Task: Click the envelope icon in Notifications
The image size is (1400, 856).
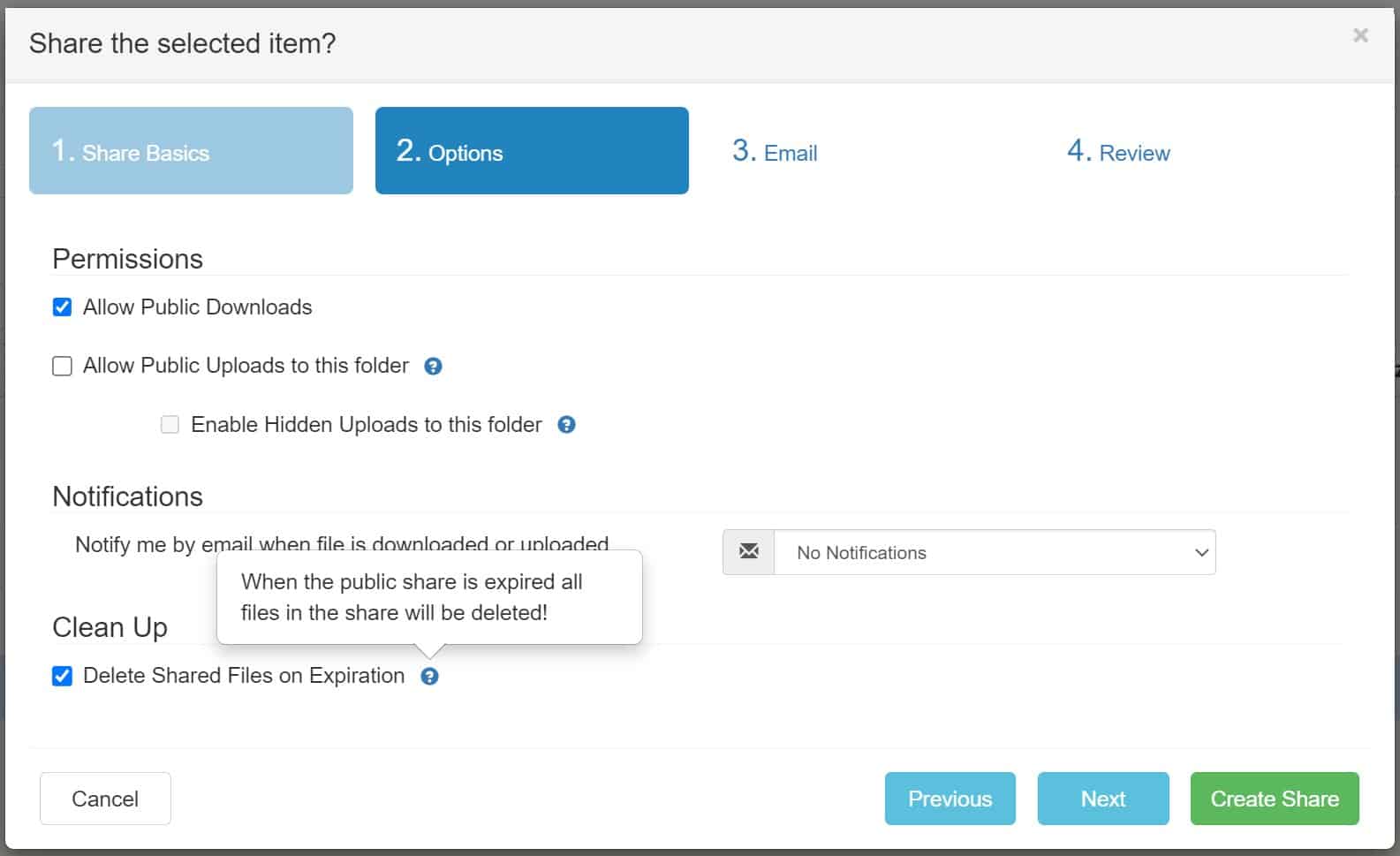Action: point(748,552)
